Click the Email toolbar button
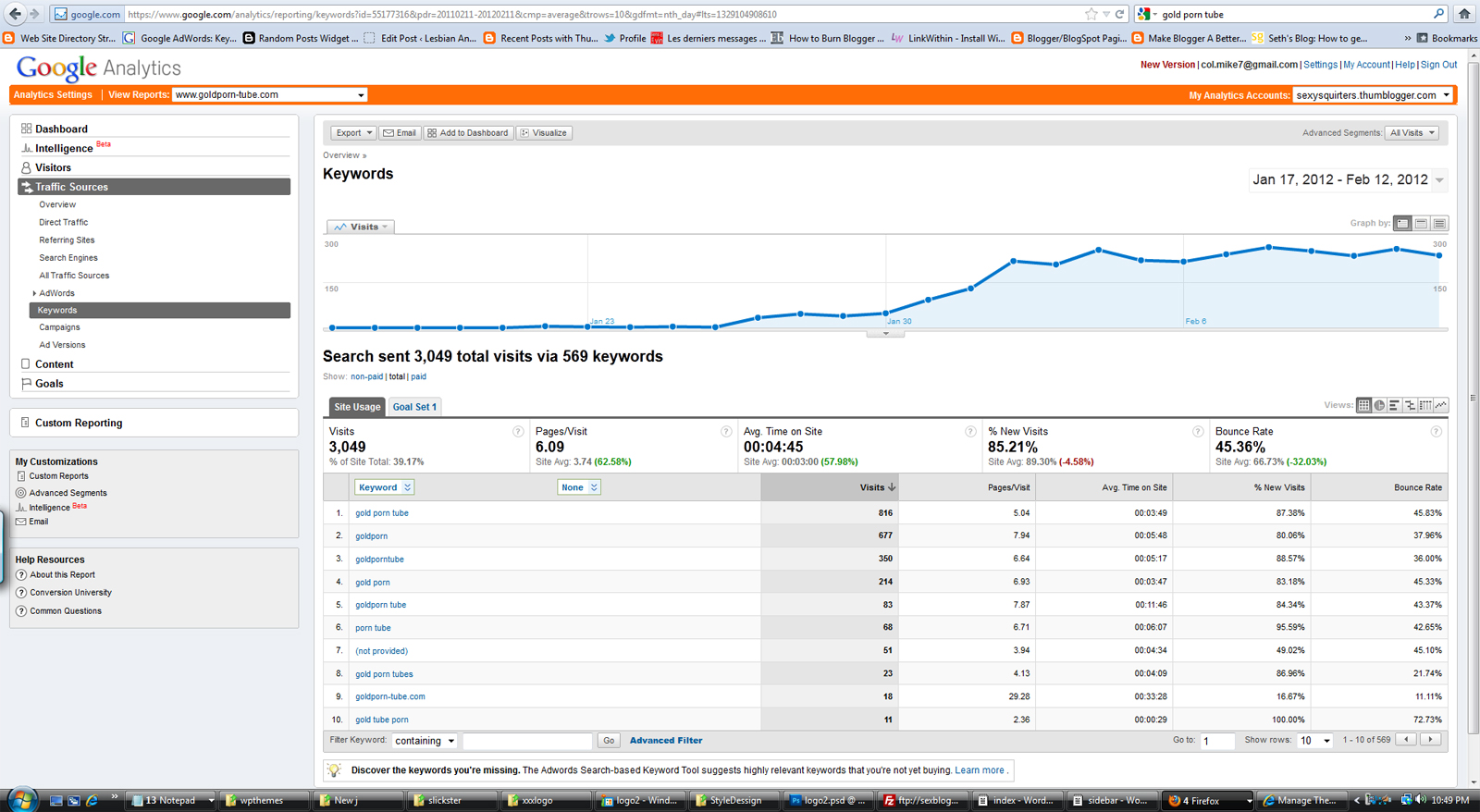Image resolution: width=1480 pixels, height=812 pixels. (x=400, y=133)
